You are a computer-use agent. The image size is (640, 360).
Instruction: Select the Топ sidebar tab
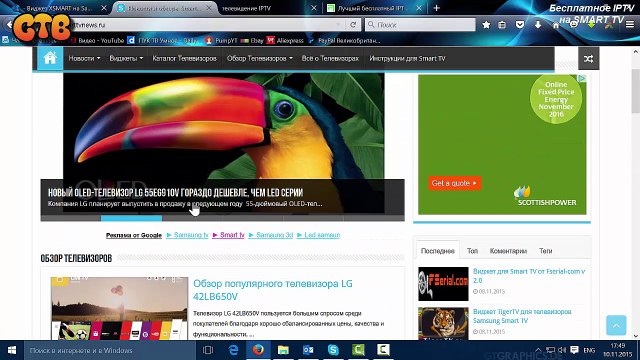tap(472, 251)
